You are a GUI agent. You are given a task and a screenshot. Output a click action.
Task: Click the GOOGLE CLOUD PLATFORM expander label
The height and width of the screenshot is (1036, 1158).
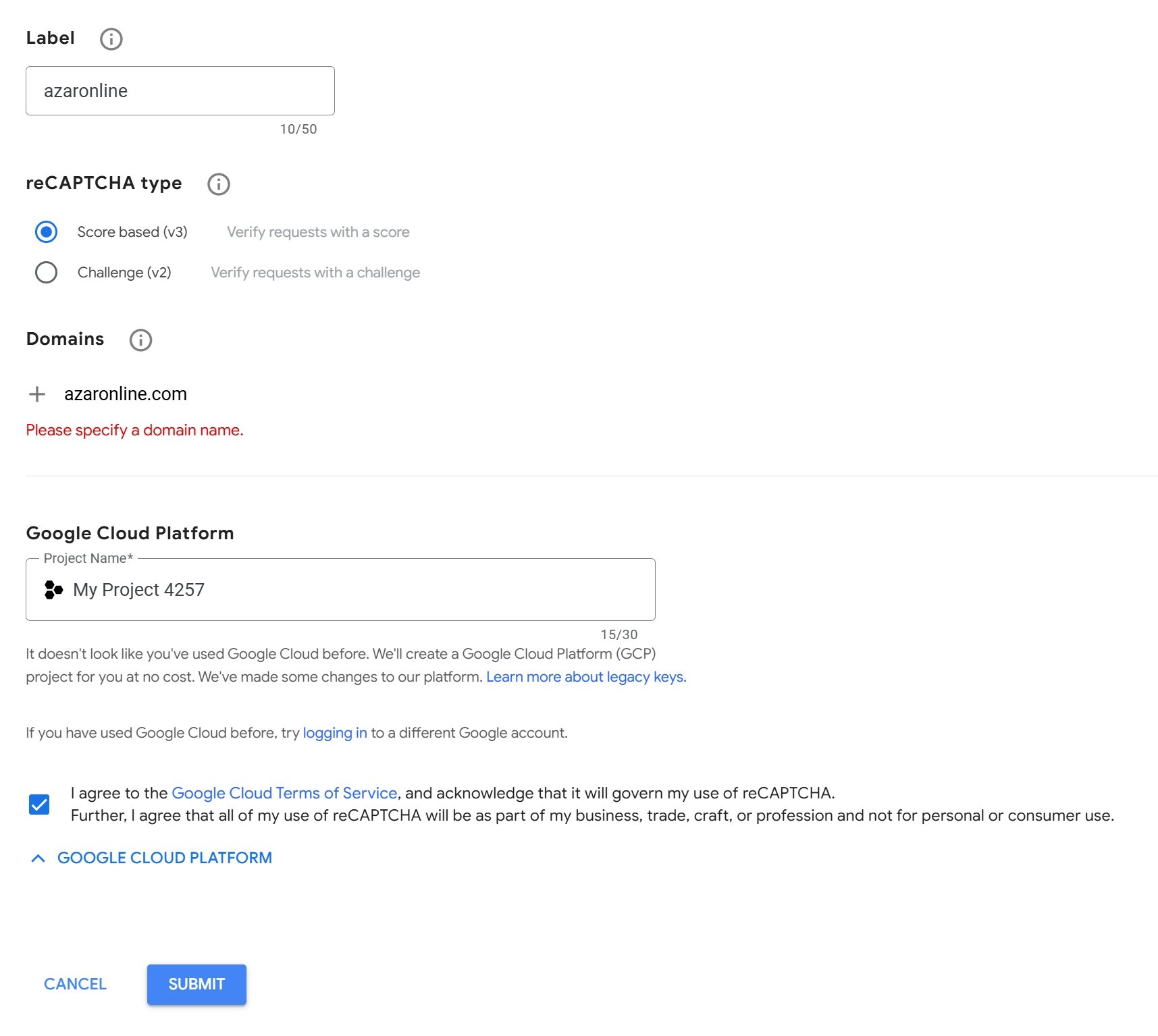164,858
